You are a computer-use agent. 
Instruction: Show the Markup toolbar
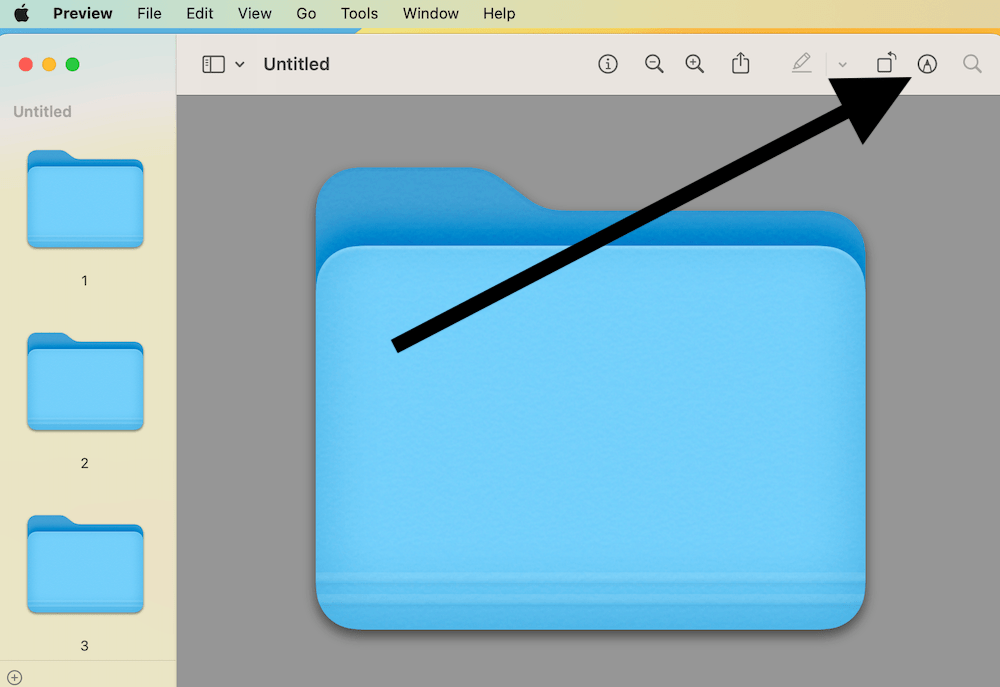(x=927, y=64)
